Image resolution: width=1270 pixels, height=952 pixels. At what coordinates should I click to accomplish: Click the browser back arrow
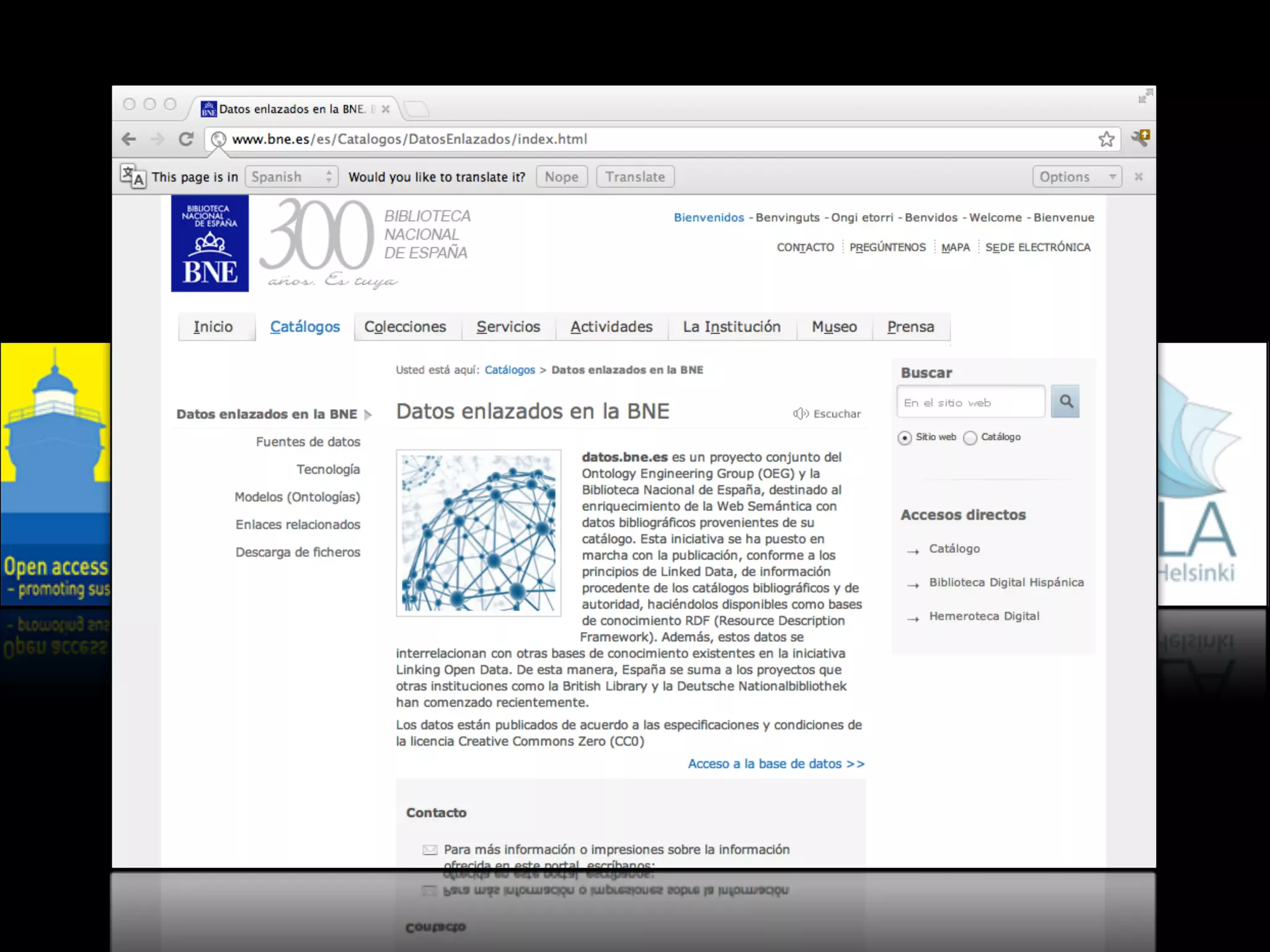129,139
